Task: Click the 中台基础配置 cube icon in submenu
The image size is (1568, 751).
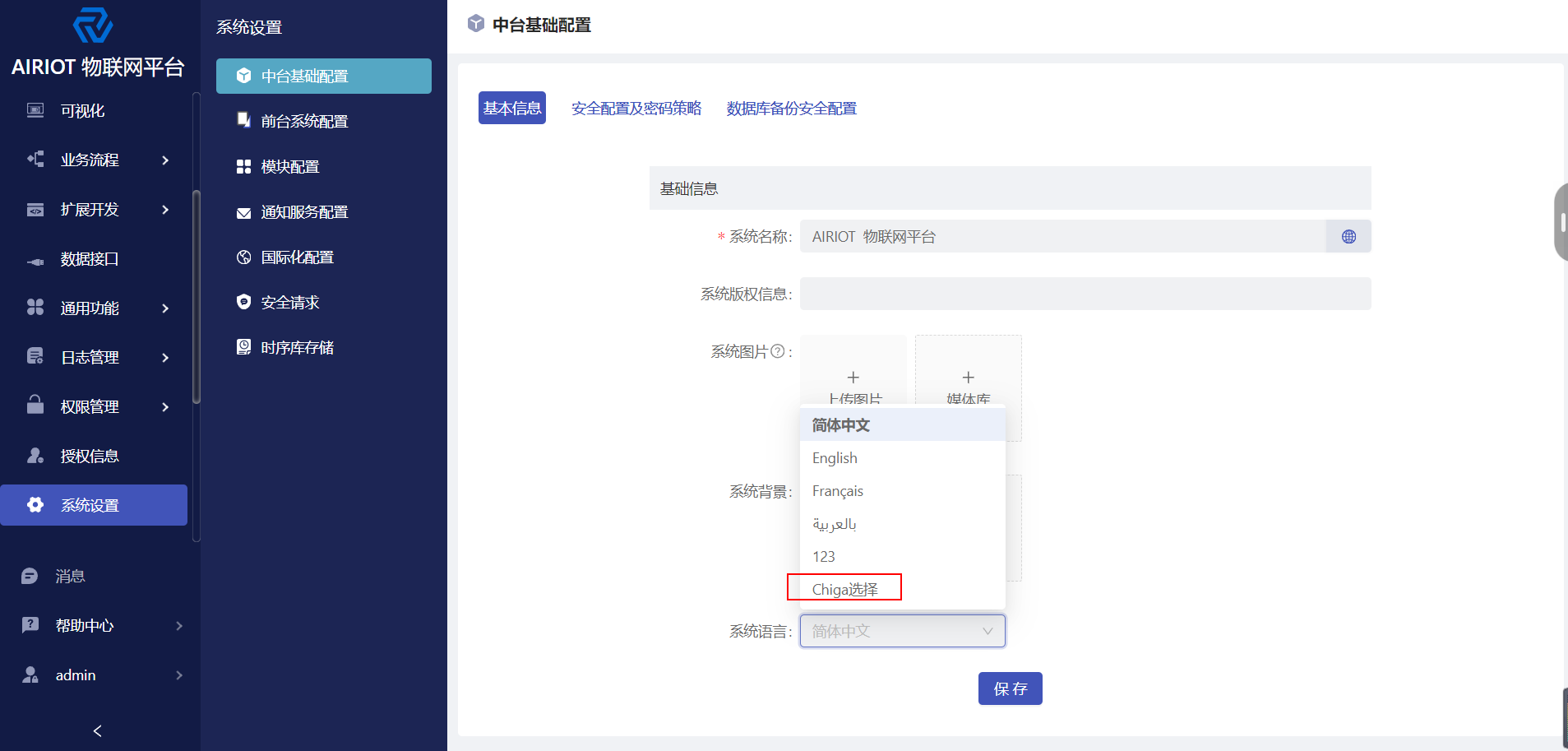Action: (x=243, y=76)
